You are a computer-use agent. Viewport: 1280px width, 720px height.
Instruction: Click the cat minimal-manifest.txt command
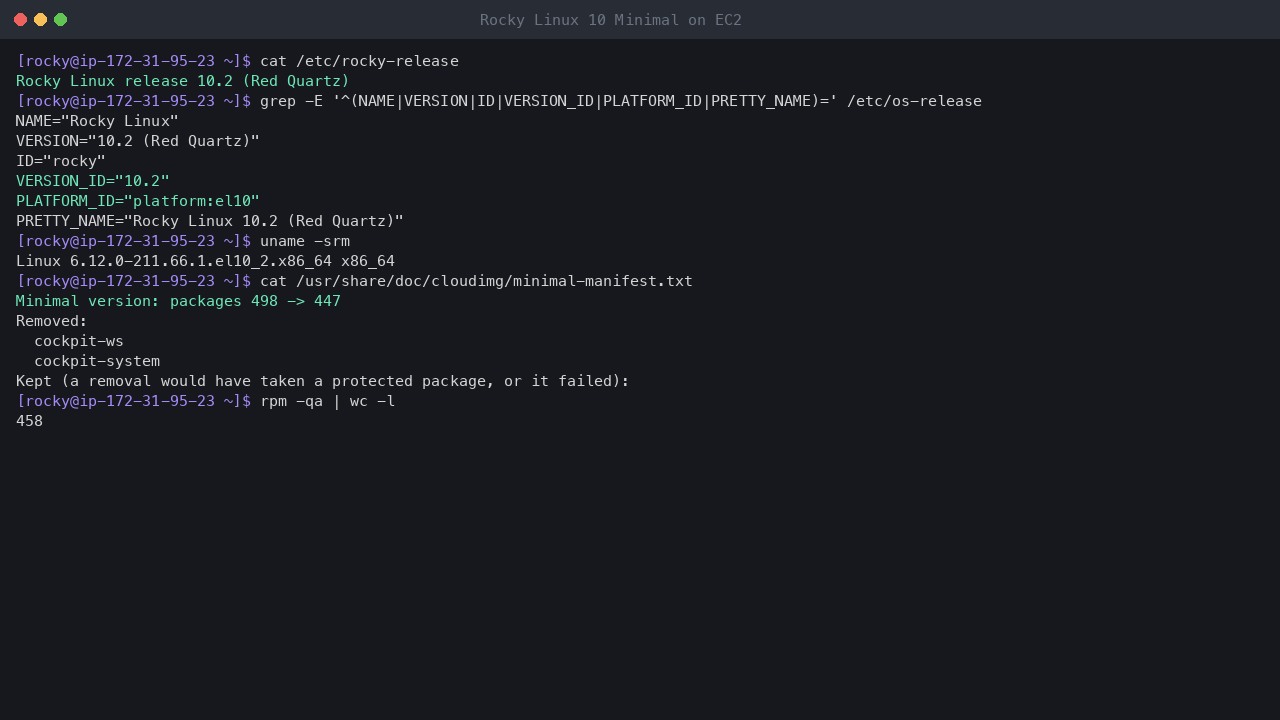(476, 281)
